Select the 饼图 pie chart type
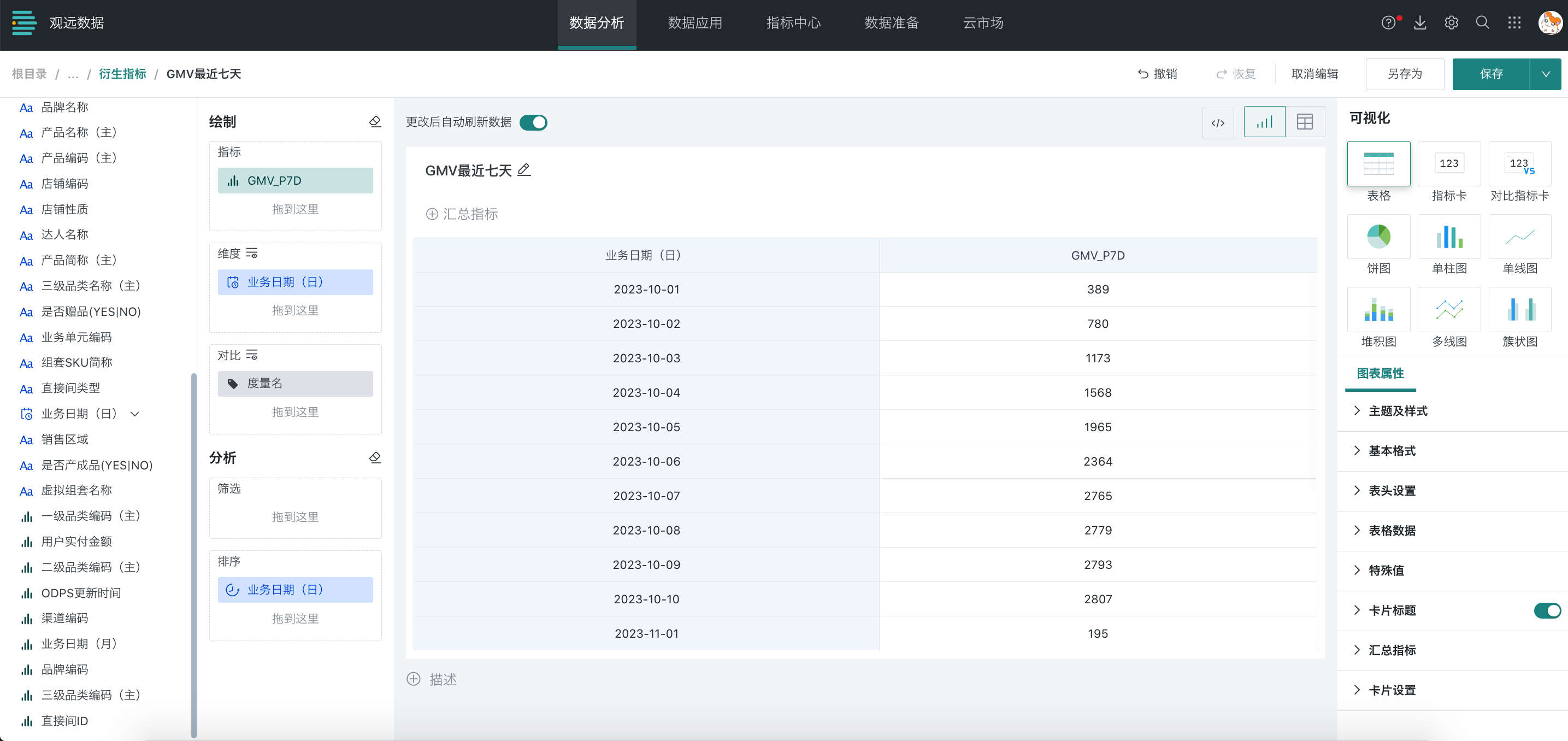Screen dimensions: 1568x741 click(1378, 237)
